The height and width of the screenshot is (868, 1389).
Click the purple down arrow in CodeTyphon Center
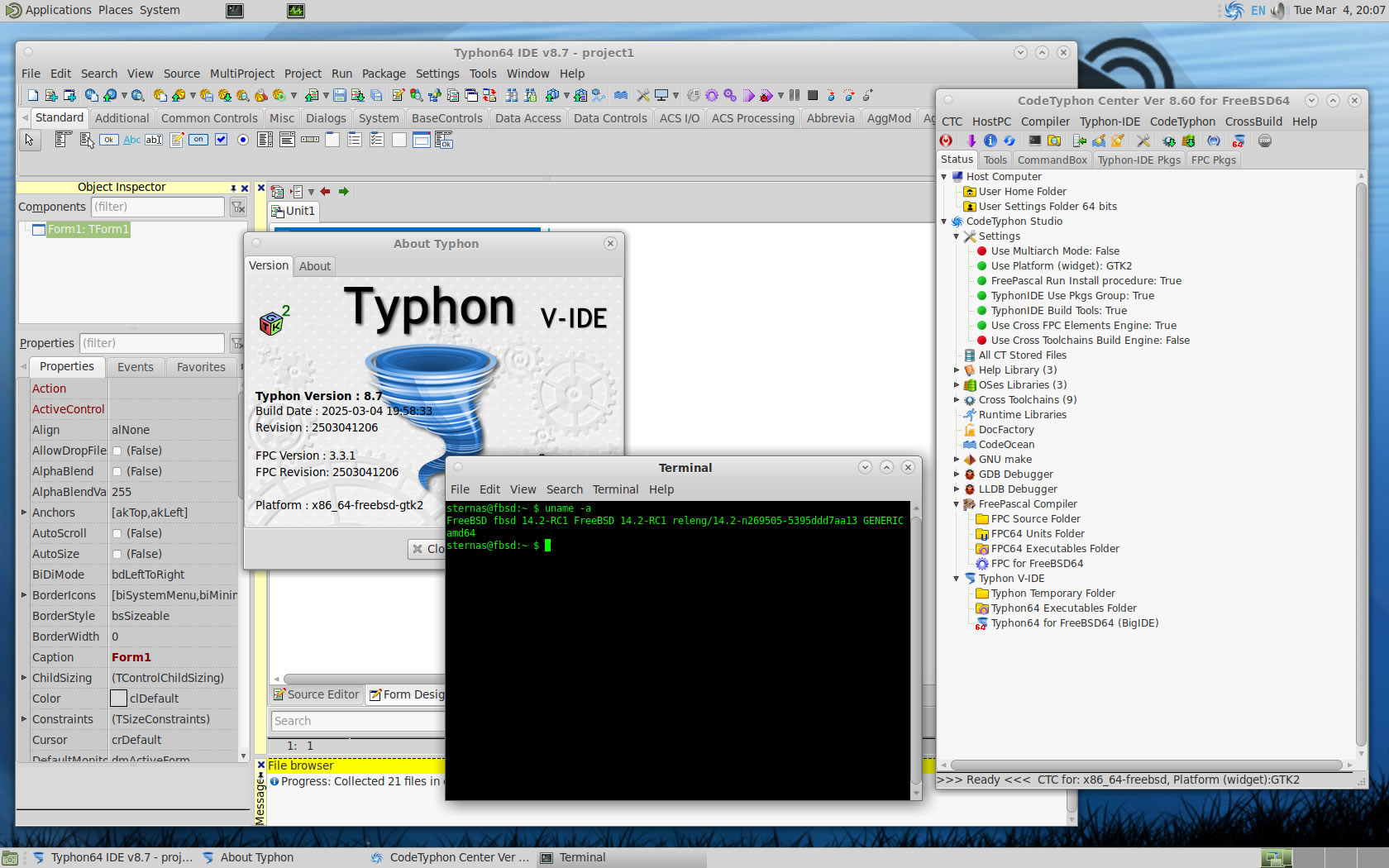[971, 141]
